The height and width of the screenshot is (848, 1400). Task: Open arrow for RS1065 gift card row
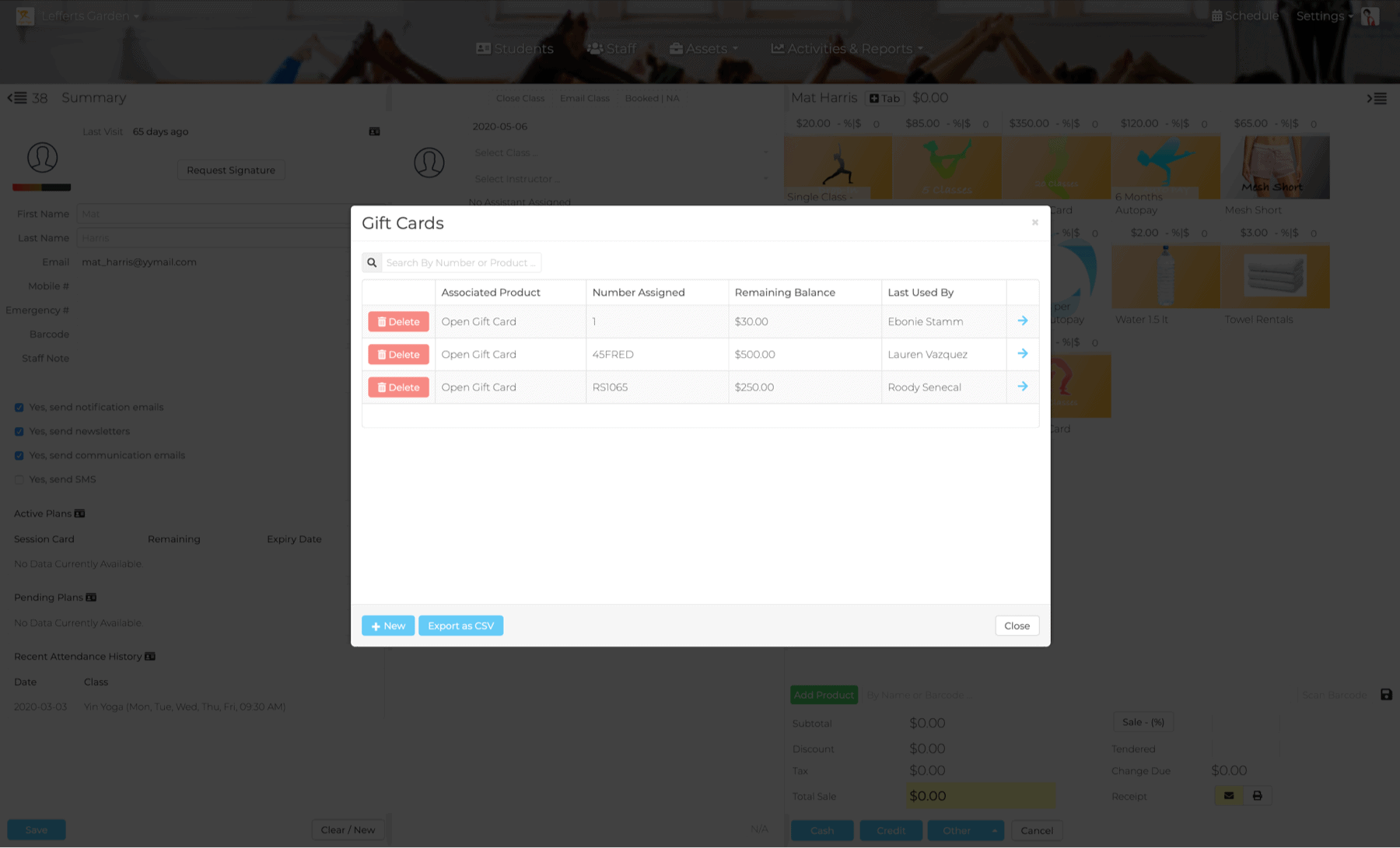tap(1022, 387)
